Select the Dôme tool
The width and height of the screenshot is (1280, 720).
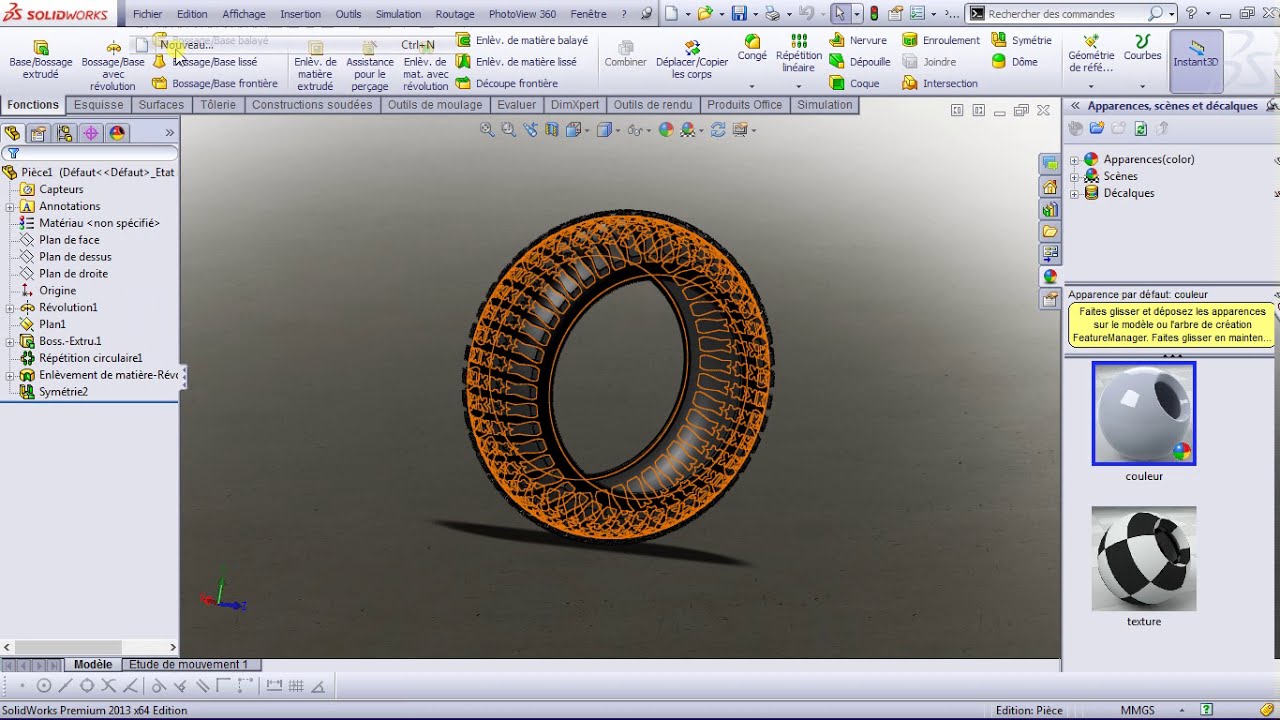pyautogui.click(x=1014, y=62)
